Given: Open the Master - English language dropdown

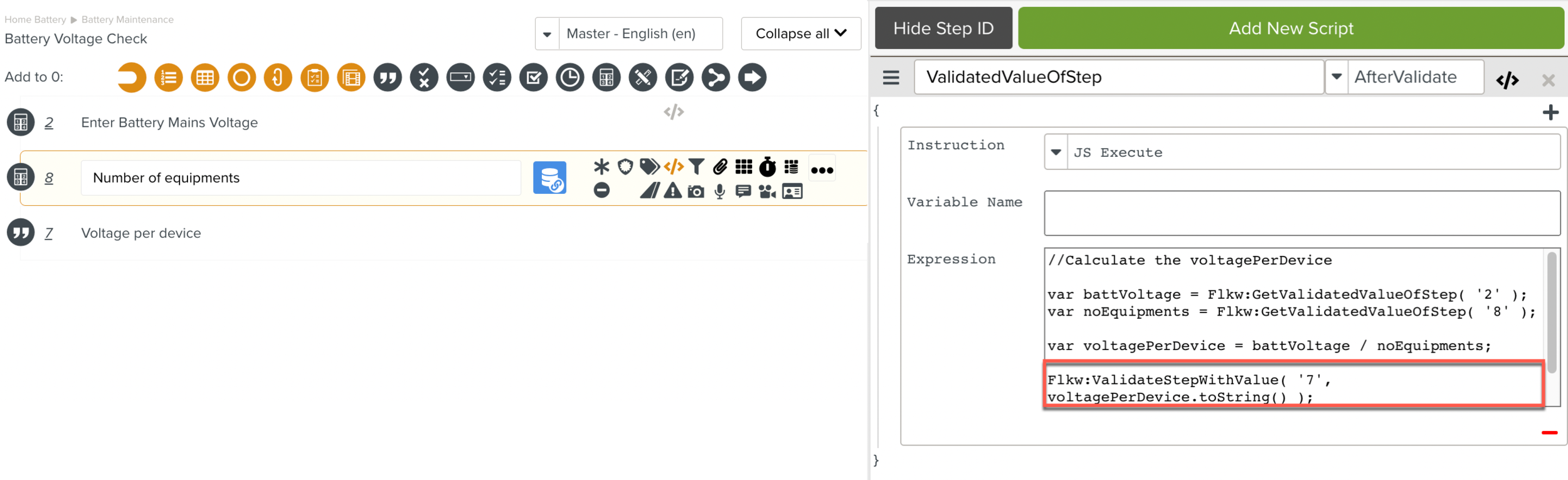Looking at the screenshot, I should click(547, 34).
